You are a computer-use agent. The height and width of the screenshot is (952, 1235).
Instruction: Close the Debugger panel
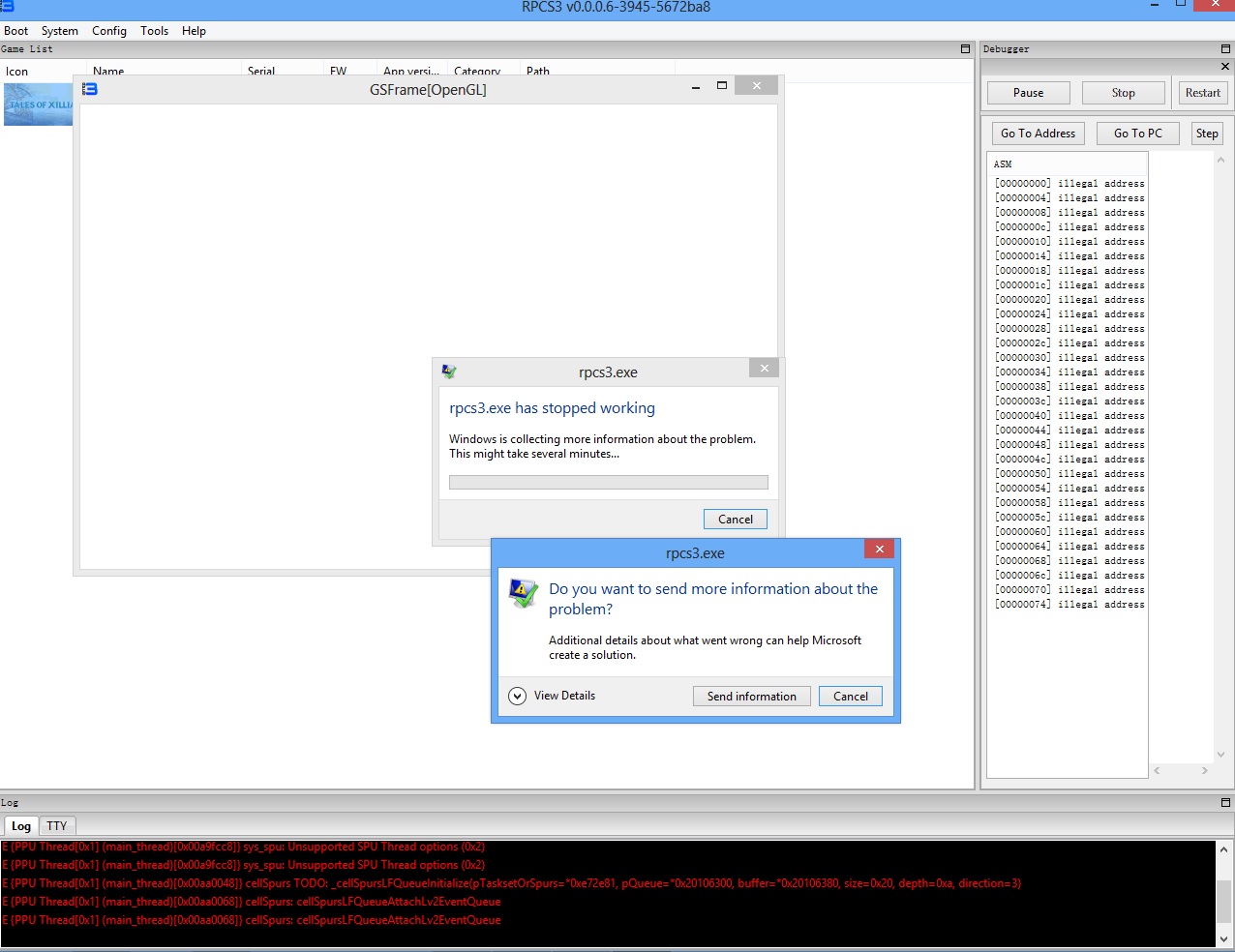(1225, 67)
